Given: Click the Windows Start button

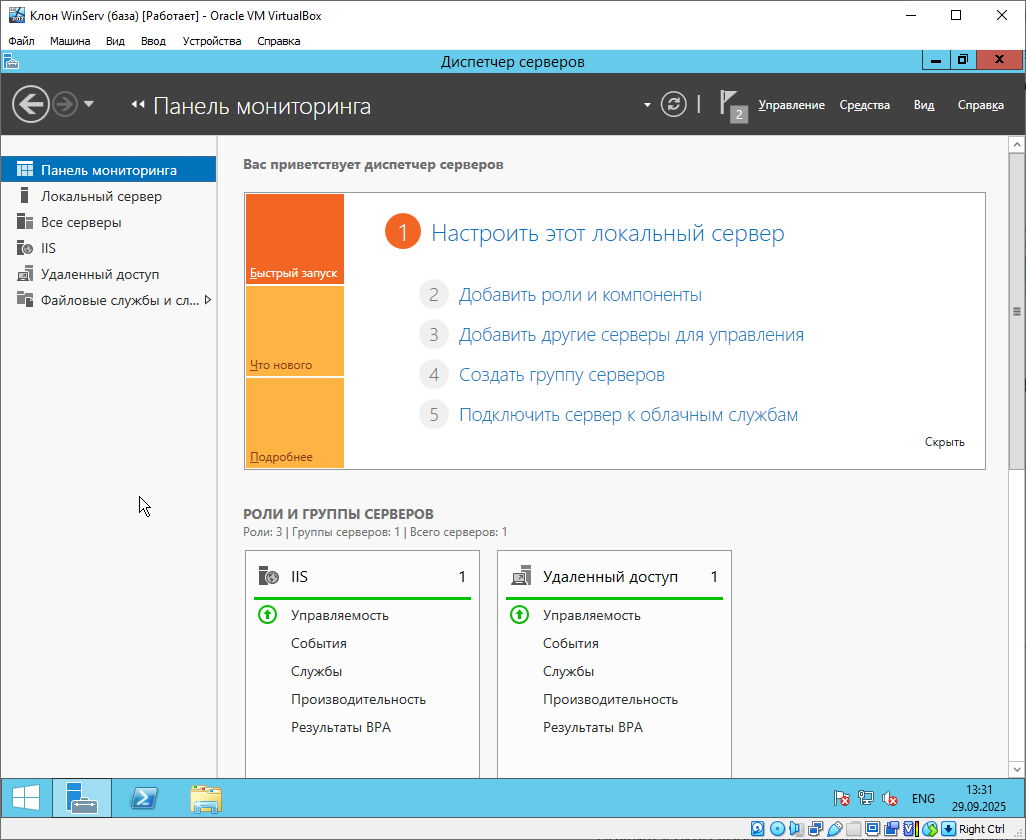Looking at the screenshot, I should click(x=26, y=798).
